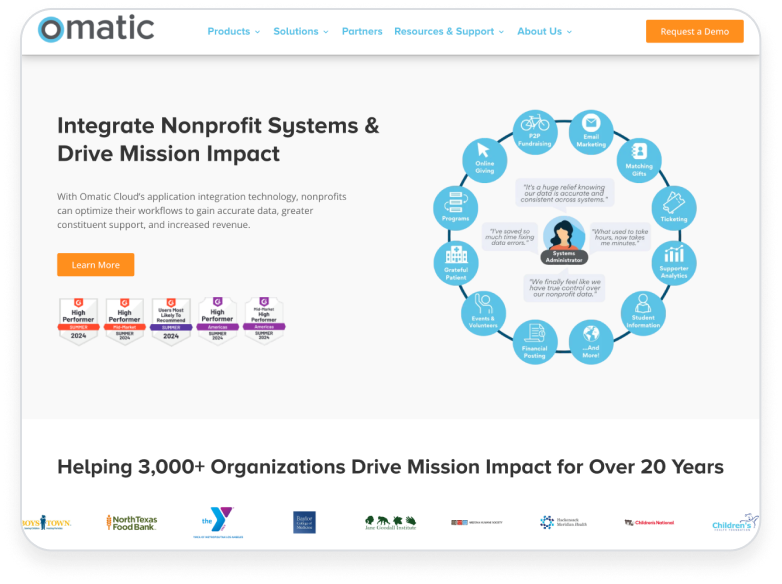782x584 pixels.
Task: Select the Children's National logo
Action: (649, 523)
